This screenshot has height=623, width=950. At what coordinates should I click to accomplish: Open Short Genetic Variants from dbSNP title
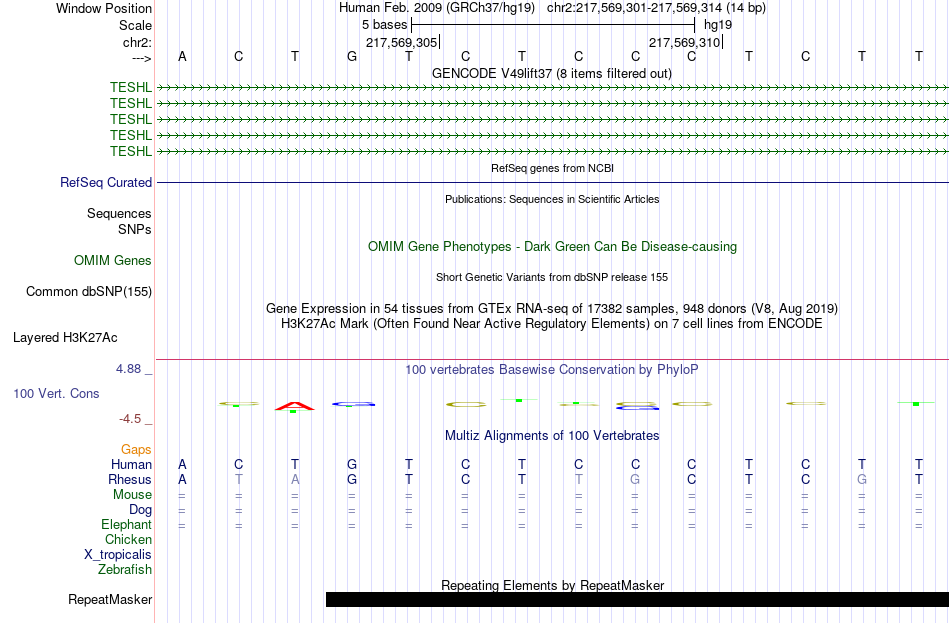[x=552, y=277]
